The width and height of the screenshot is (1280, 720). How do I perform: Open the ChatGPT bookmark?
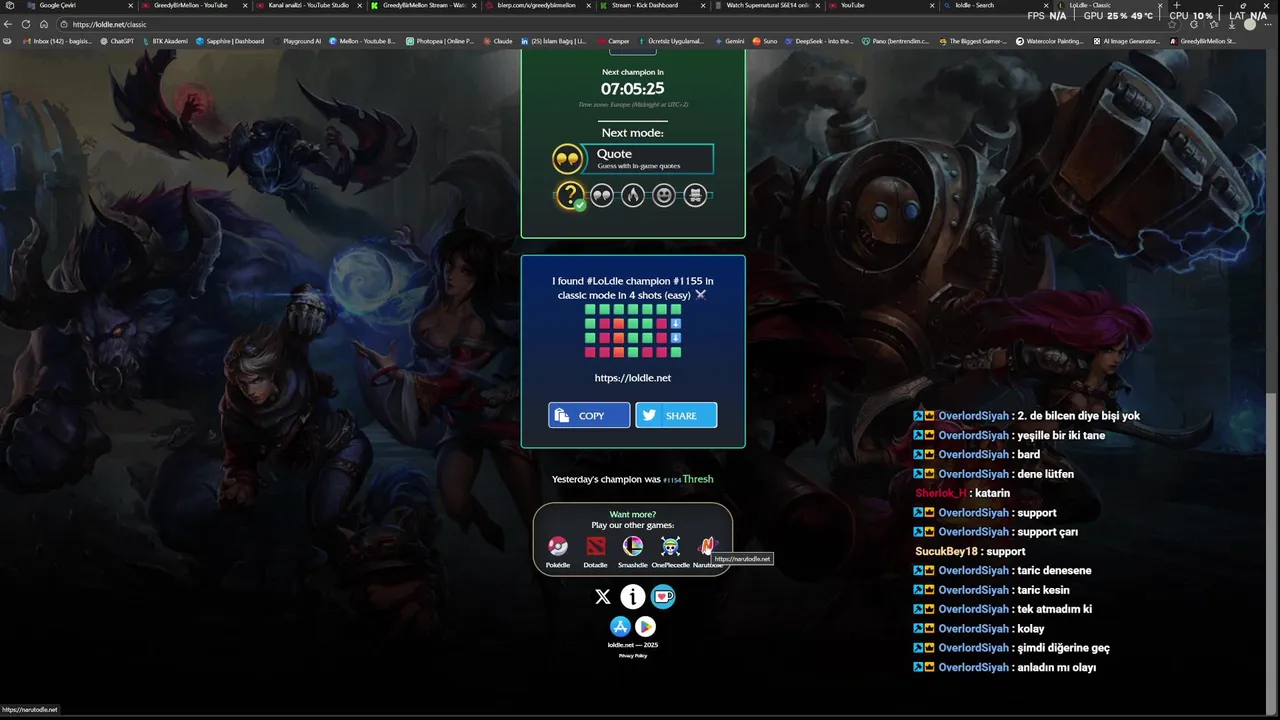tap(117, 41)
